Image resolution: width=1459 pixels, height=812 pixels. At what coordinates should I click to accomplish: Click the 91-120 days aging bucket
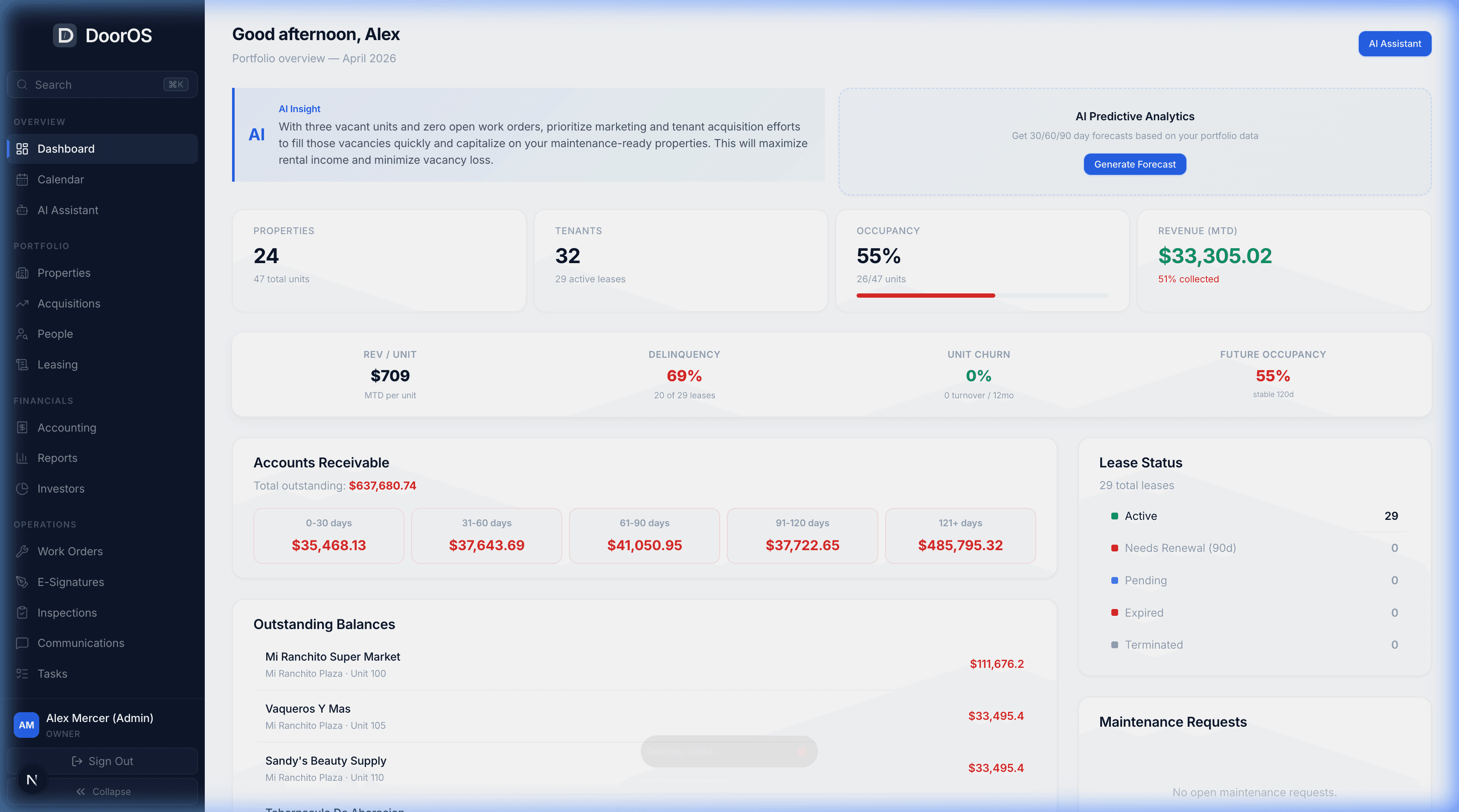802,536
